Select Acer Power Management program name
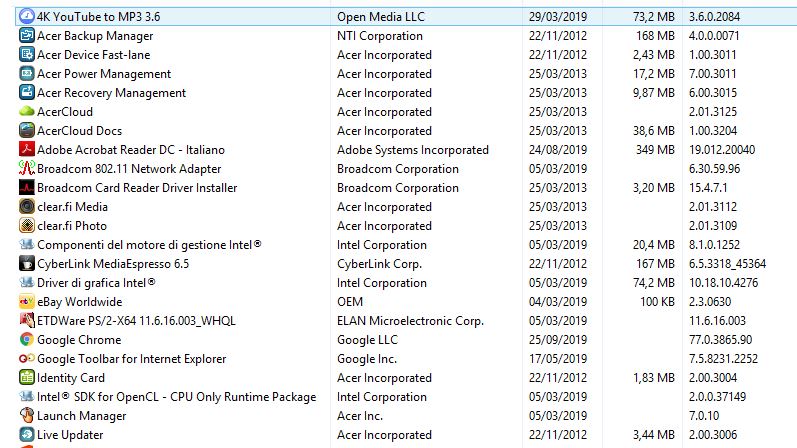The height and width of the screenshot is (448, 797). tap(104, 74)
